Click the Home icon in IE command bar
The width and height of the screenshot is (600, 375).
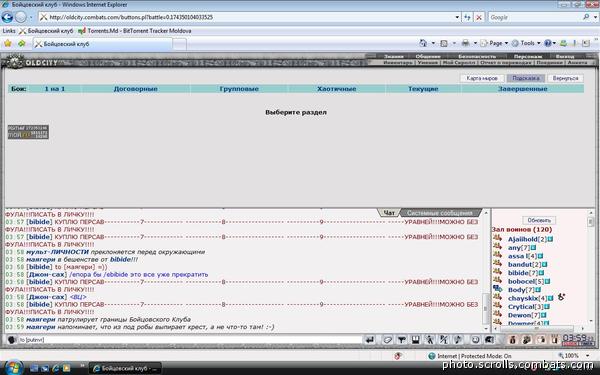pos(423,43)
